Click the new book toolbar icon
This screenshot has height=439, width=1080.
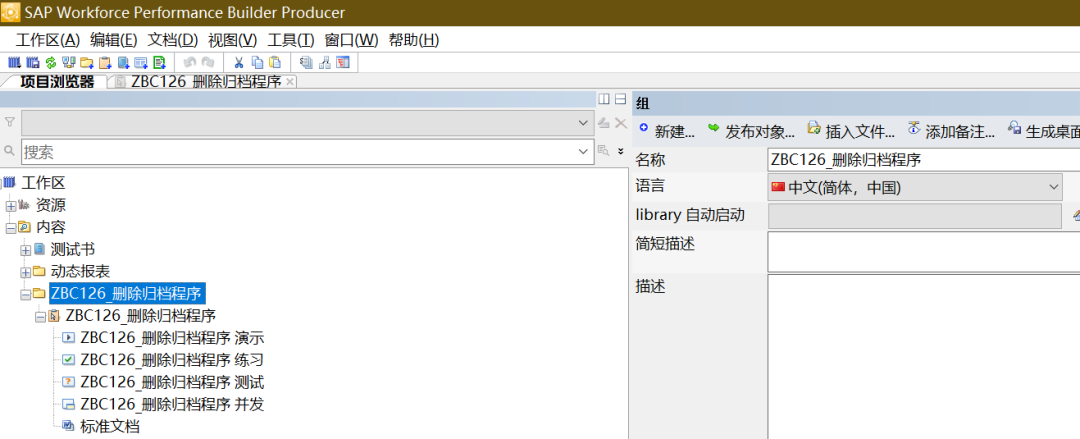123,63
